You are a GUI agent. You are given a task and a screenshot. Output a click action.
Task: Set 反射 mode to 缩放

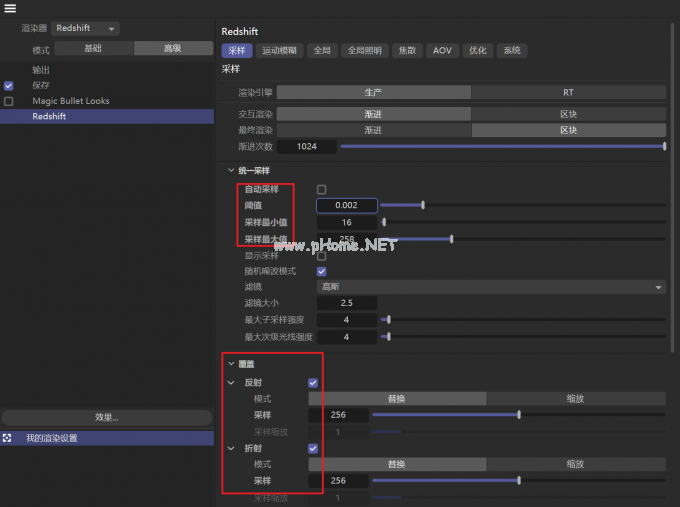(576, 399)
